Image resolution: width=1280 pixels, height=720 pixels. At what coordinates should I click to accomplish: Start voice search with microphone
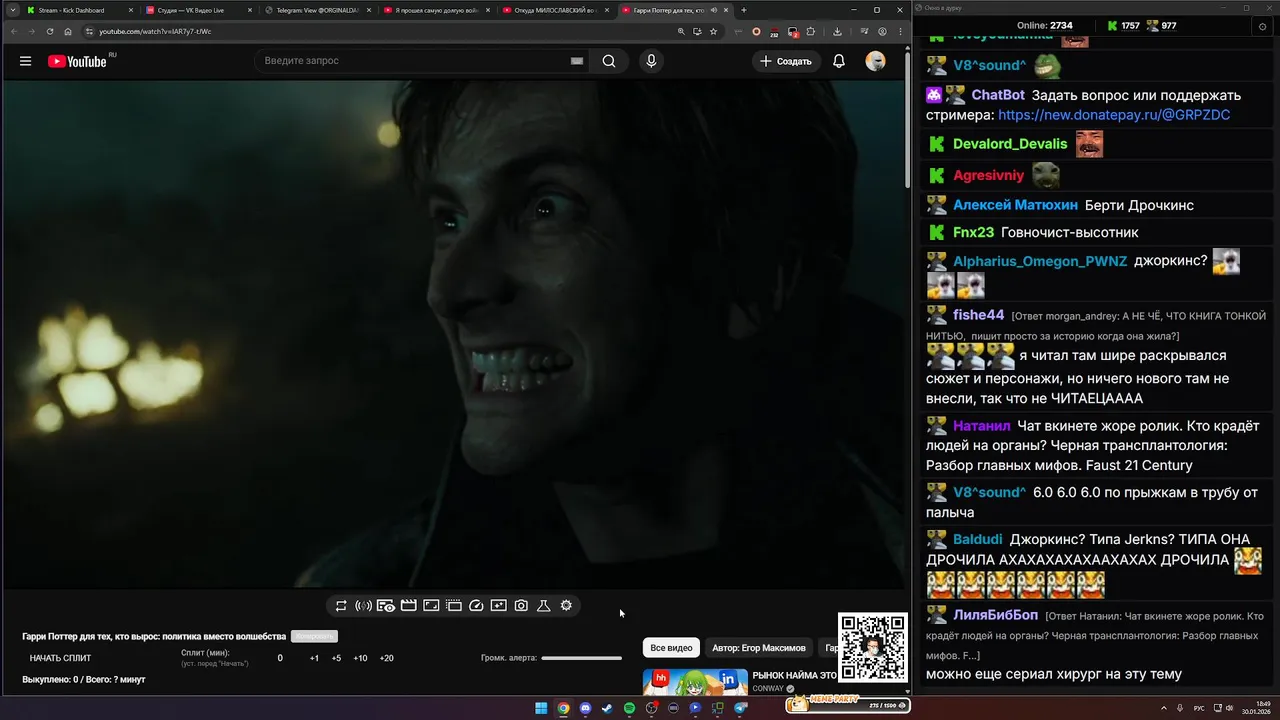point(651,61)
